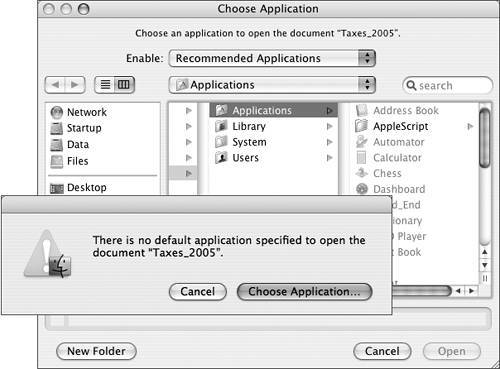The height and width of the screenshot is (369, 500).
Task: Expand the System folder arrow
Action: (x=329, y=142)
